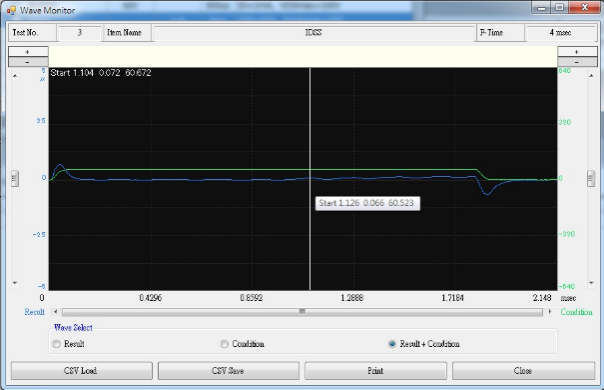The height and width of the screenshot is (390, 604).
Task: Click the left minus zoom button
Action: click(x=28, y=62)
